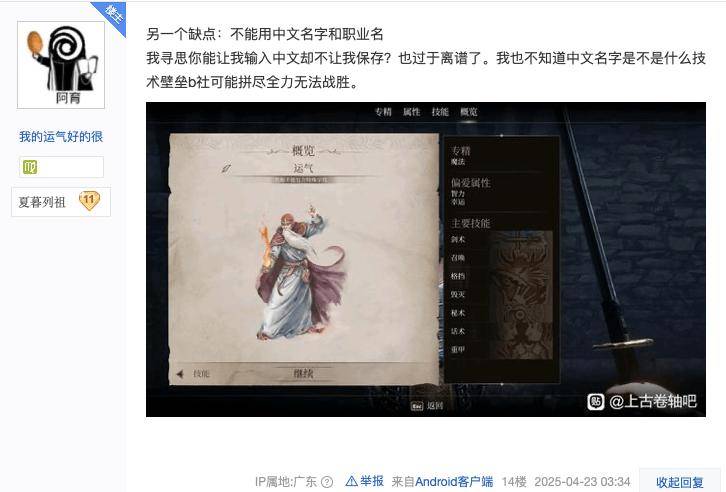Click the help icon beside IP属地
Image resolution: width=726 pixels, height=492 pixels.
click(327, 482)
